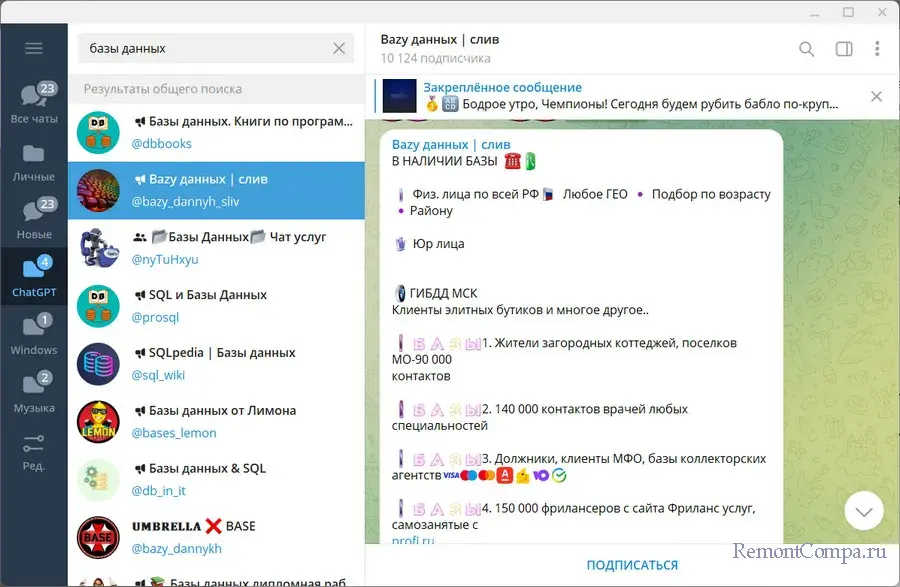The image size is (900, 587).
Task: Switch to the Личные folder
Action: tap(34, 162)
